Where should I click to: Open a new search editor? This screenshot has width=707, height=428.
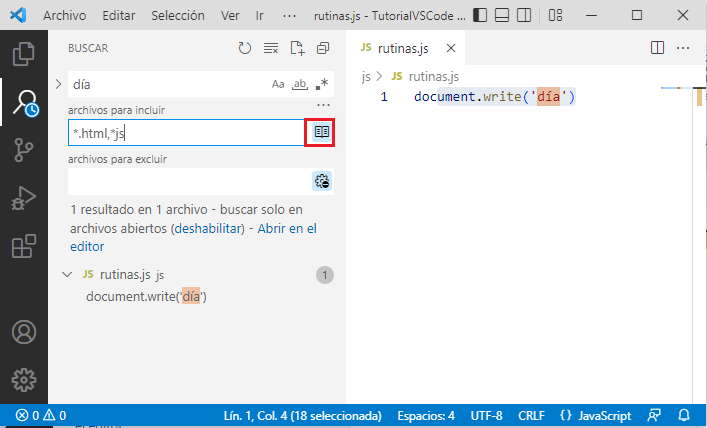[297, 48]
